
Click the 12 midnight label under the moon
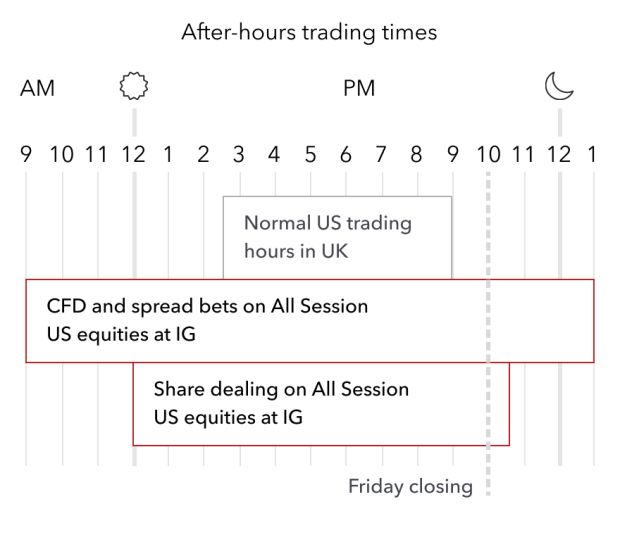pyautogui.click(x=558, y=154)
